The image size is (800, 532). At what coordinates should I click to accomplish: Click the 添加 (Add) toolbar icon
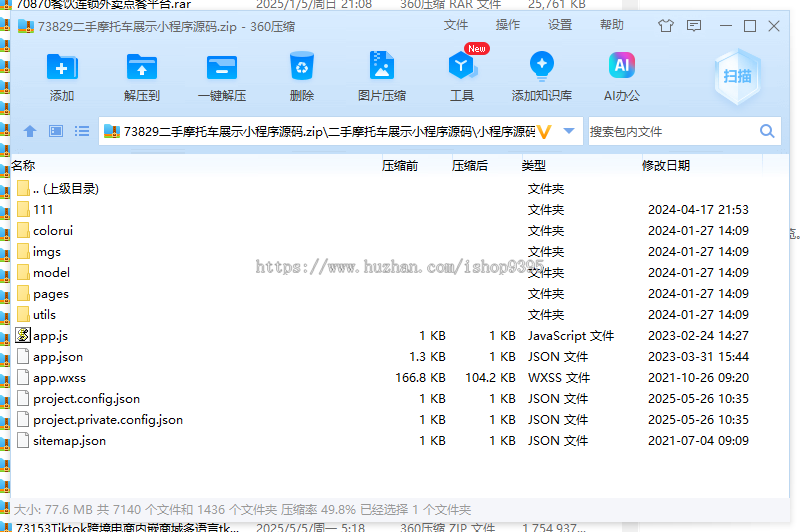coord(62,67)
